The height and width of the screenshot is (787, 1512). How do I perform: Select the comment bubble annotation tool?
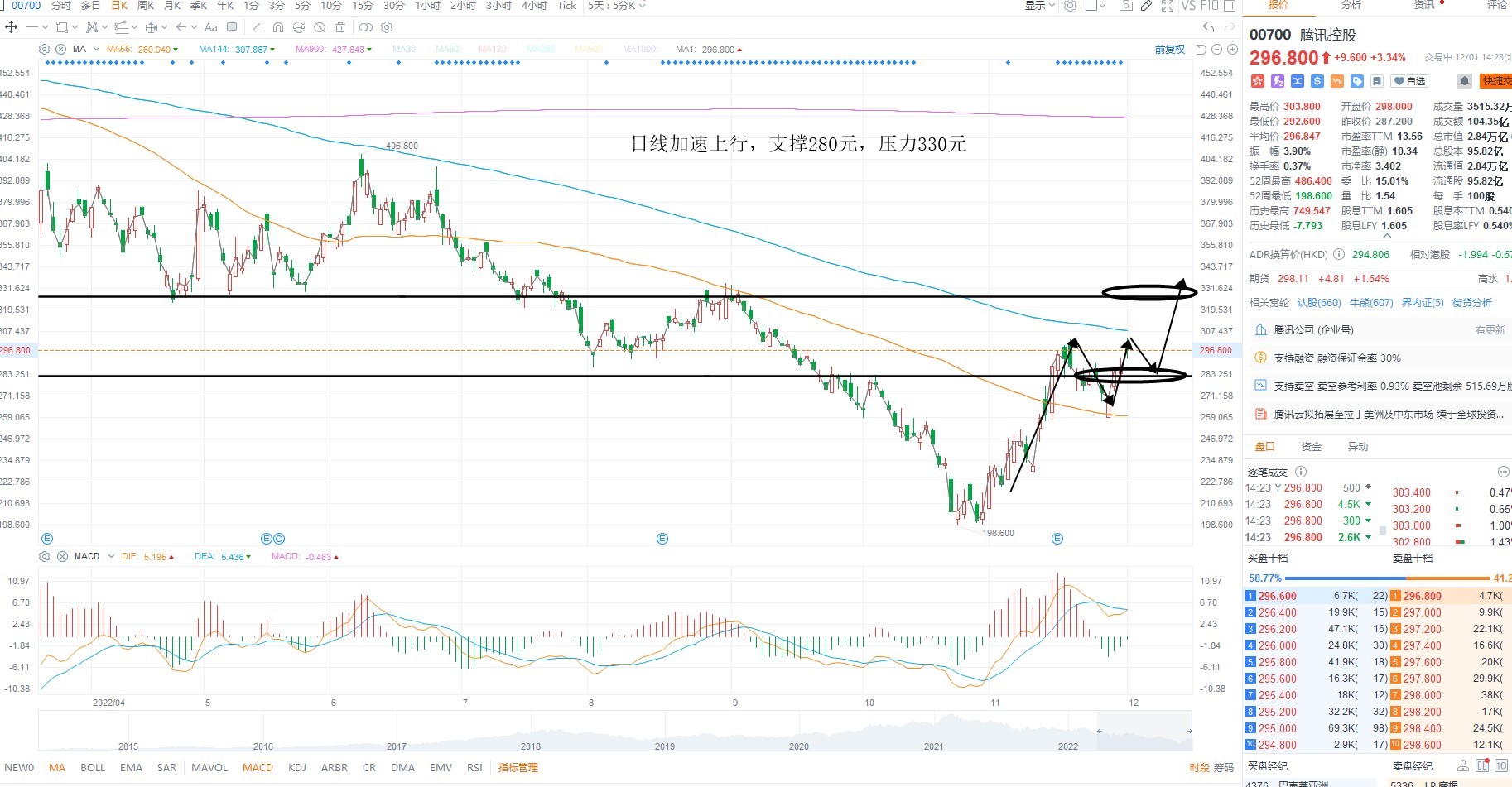click(x=232, y=27)
